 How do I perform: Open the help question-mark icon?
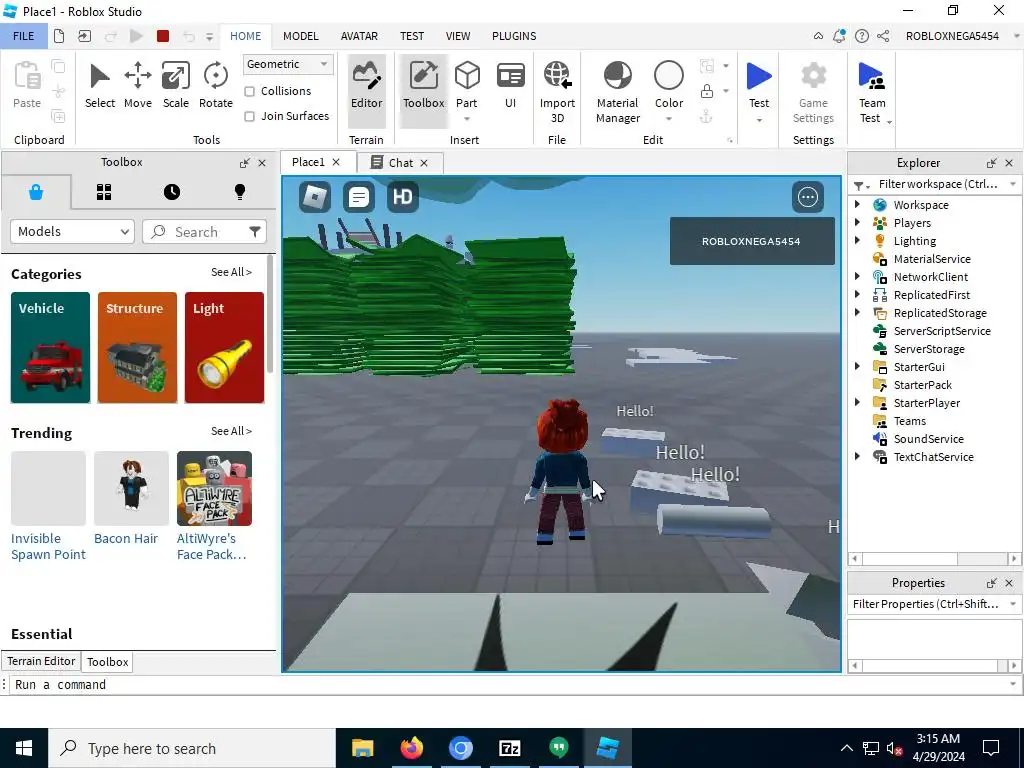coord(862,36)
